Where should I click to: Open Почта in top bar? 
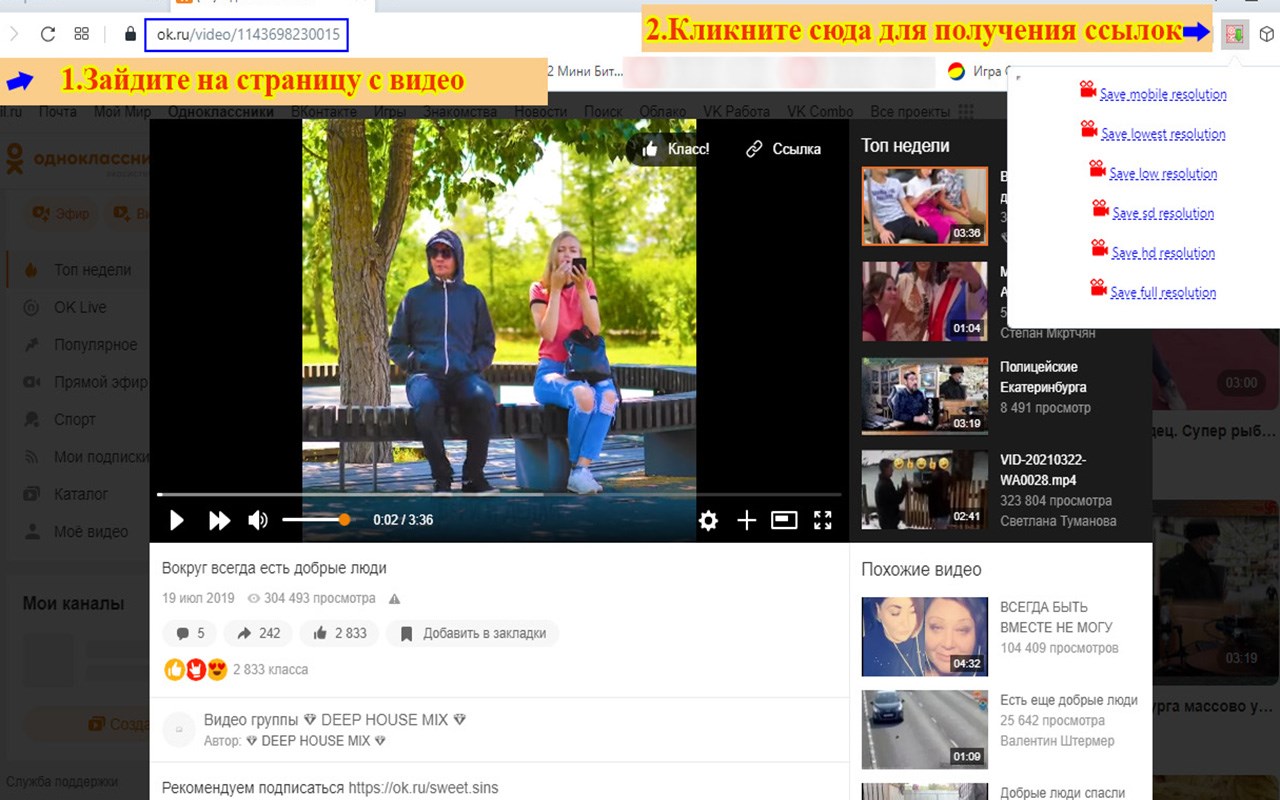tap(58, 112)
